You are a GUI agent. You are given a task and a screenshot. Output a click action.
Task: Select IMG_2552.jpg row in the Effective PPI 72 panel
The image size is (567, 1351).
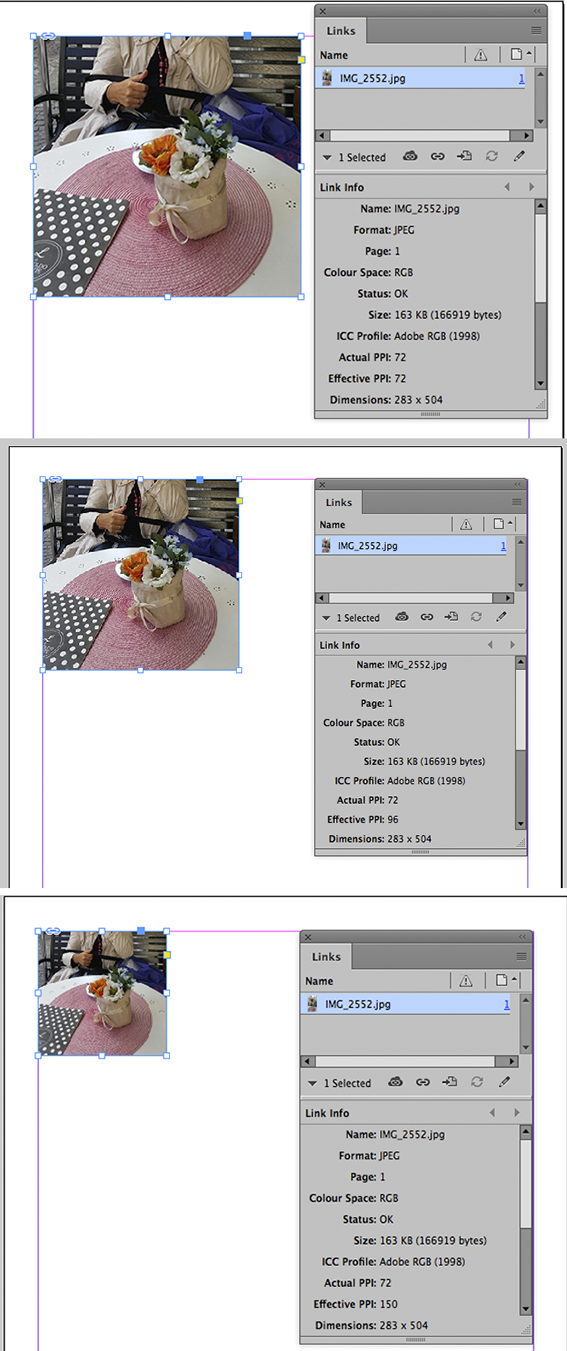pyautogui.click(x=425, y=77)
